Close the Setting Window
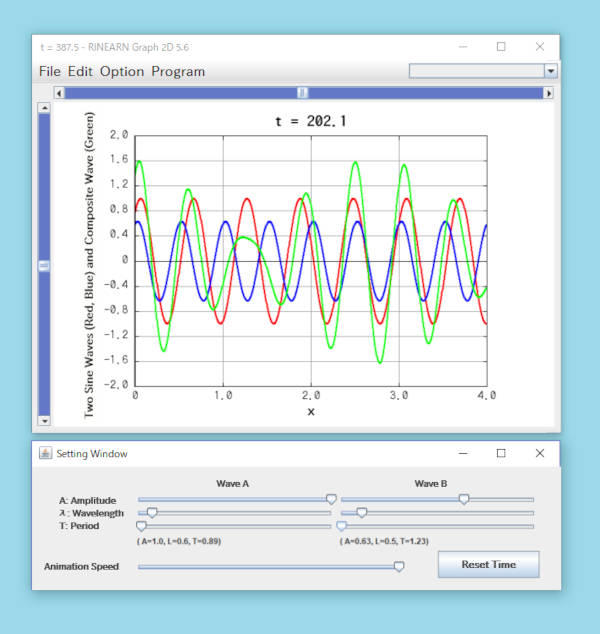Screen dimensions: 600x634 point(540,453)
